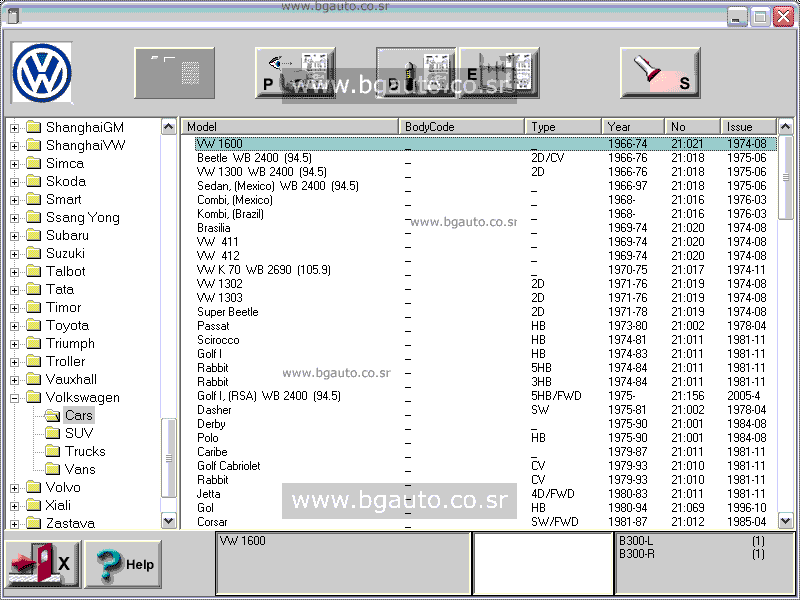800x600 pixels.
Task: Click the 'B300-L' entry in bottom panel
Action: pyautogui.click(x=636, y=541)
